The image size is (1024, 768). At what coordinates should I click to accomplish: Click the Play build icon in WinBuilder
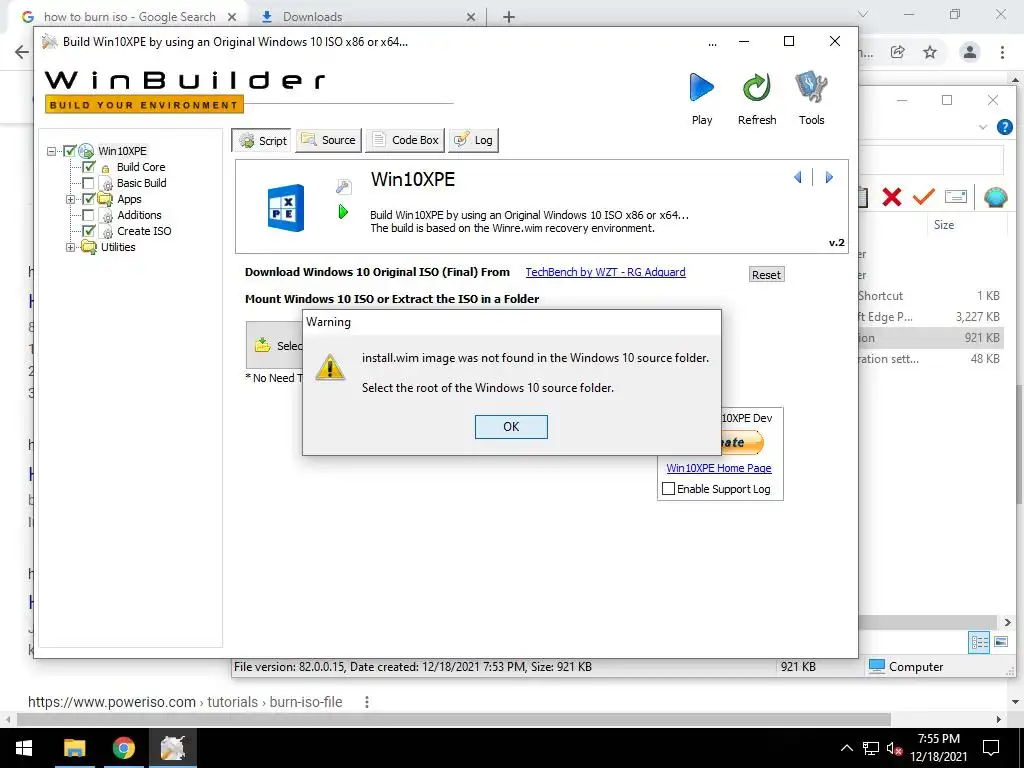(701, 88)
